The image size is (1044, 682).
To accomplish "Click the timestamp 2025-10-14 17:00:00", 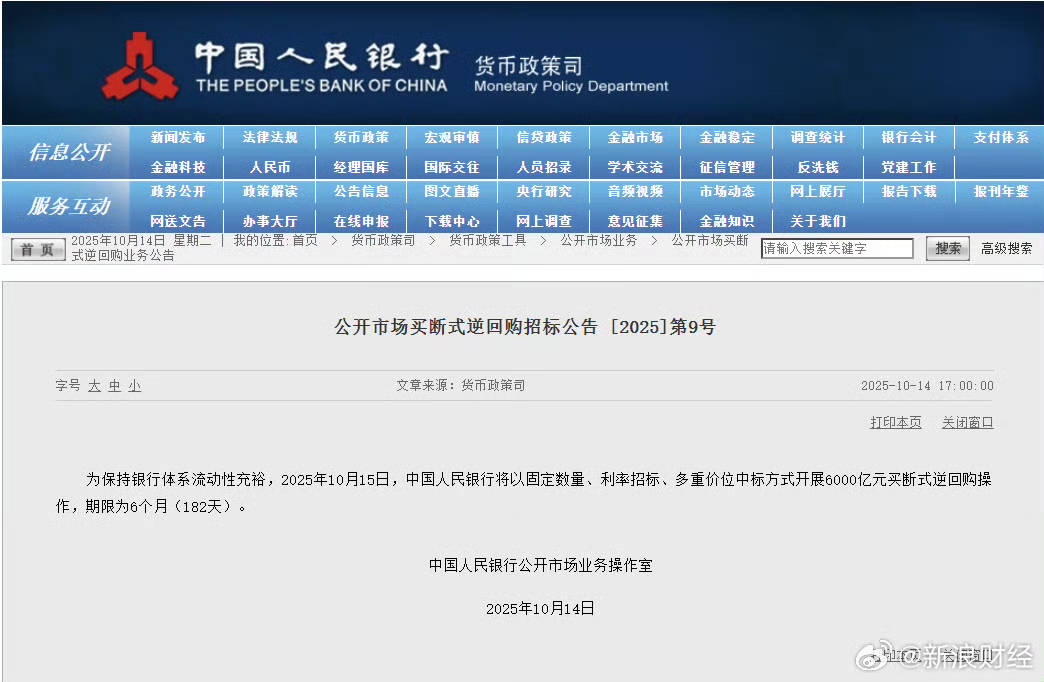I will pyautogui.click(x=927, y=386).
